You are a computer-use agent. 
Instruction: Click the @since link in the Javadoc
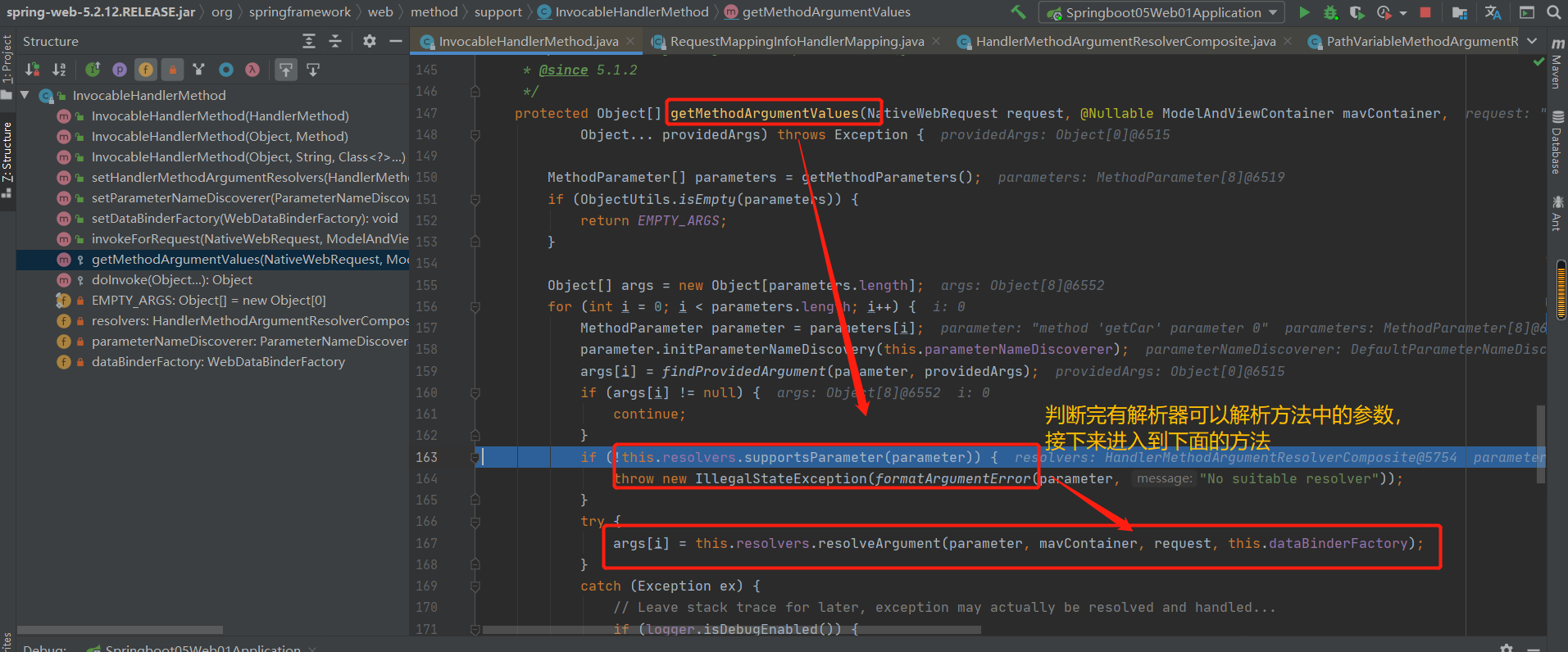click(563, 70)
